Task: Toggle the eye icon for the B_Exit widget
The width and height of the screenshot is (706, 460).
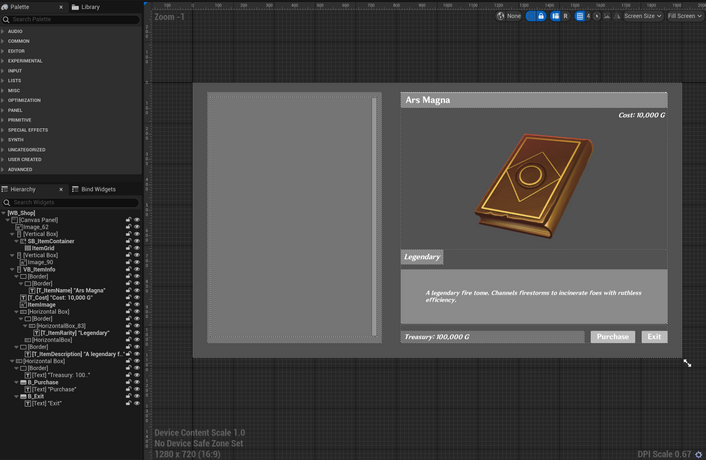Action: click(x=137, y=396)
